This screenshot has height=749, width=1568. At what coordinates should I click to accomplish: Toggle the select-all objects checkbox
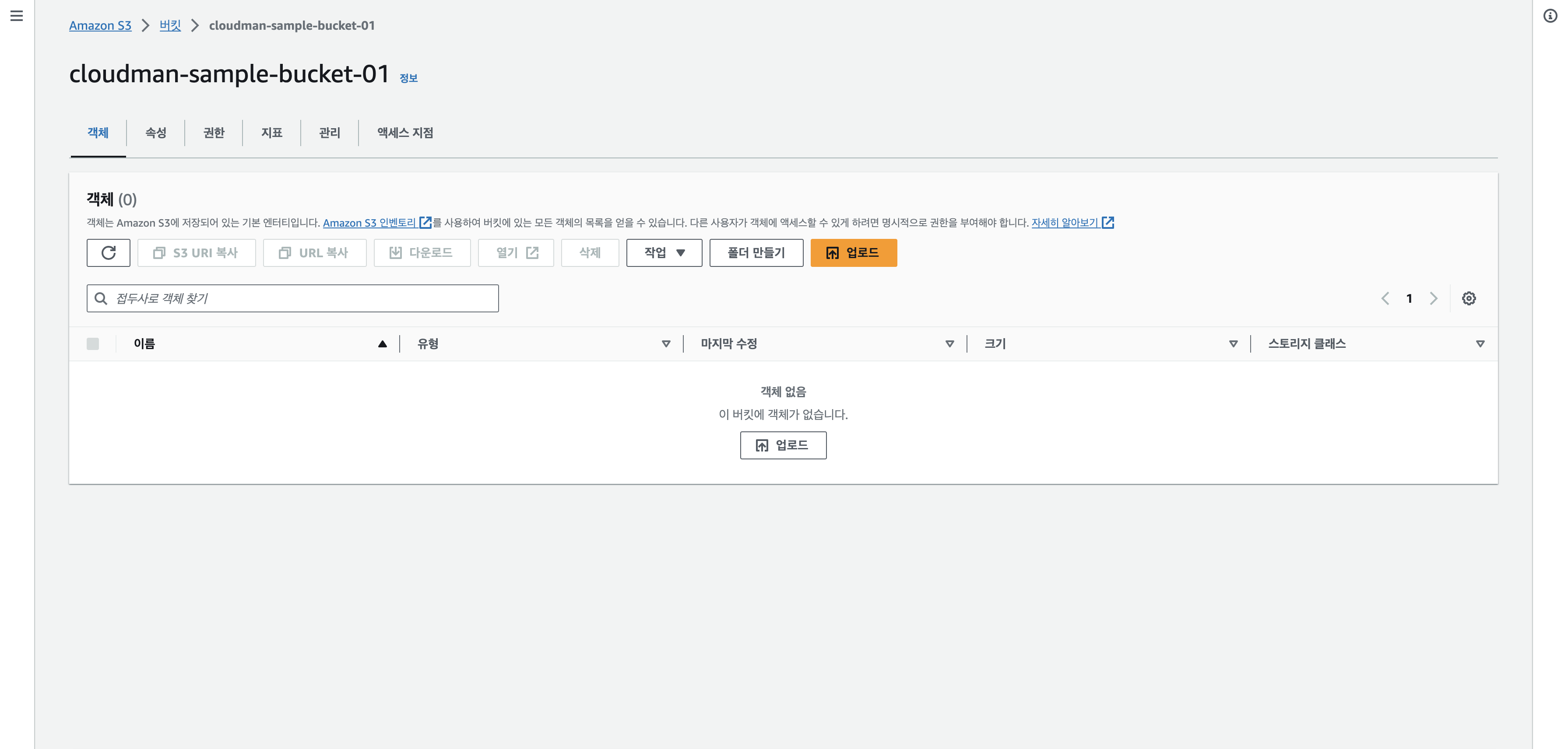[x=92, y=344]
